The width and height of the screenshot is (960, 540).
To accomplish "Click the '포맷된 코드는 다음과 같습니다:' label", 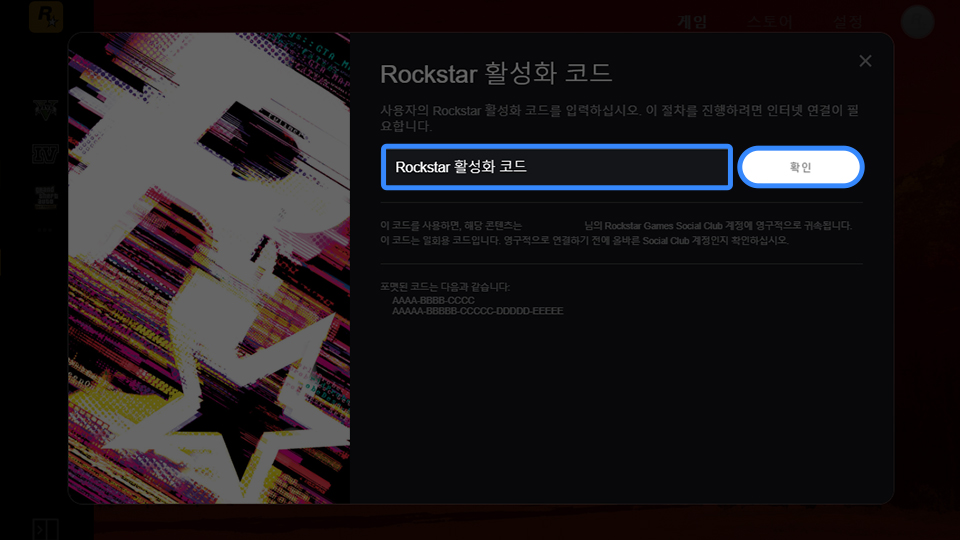I will 445,287.
